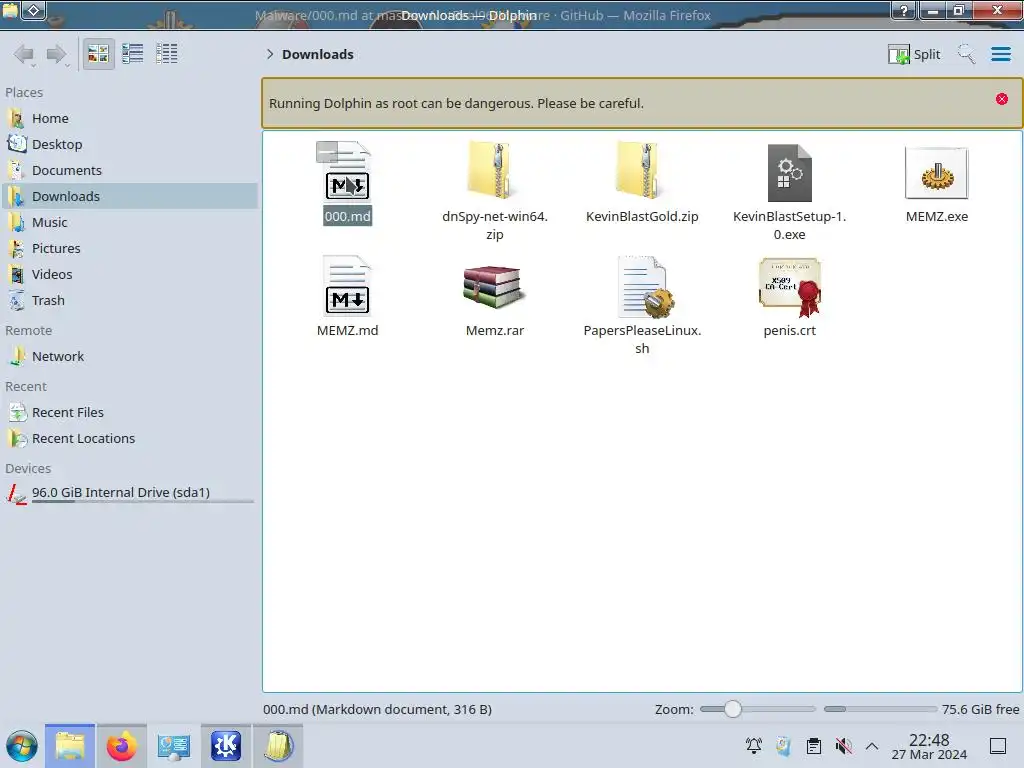This screenshot has width=1024, height=768.
Task: Select the MEMZ.exe file icon
Action: pos(936,173)
